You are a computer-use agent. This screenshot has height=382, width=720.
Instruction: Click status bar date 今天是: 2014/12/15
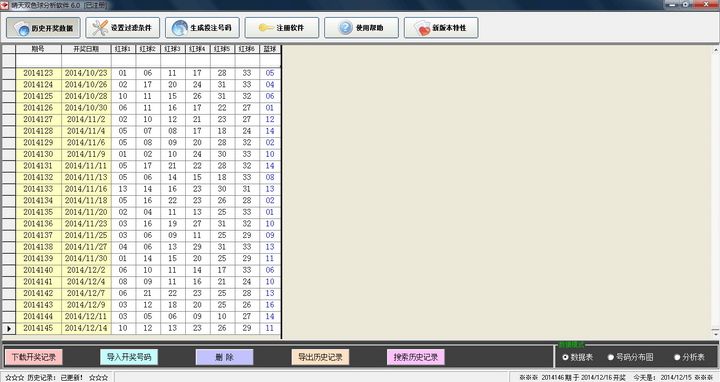[662, 377]
